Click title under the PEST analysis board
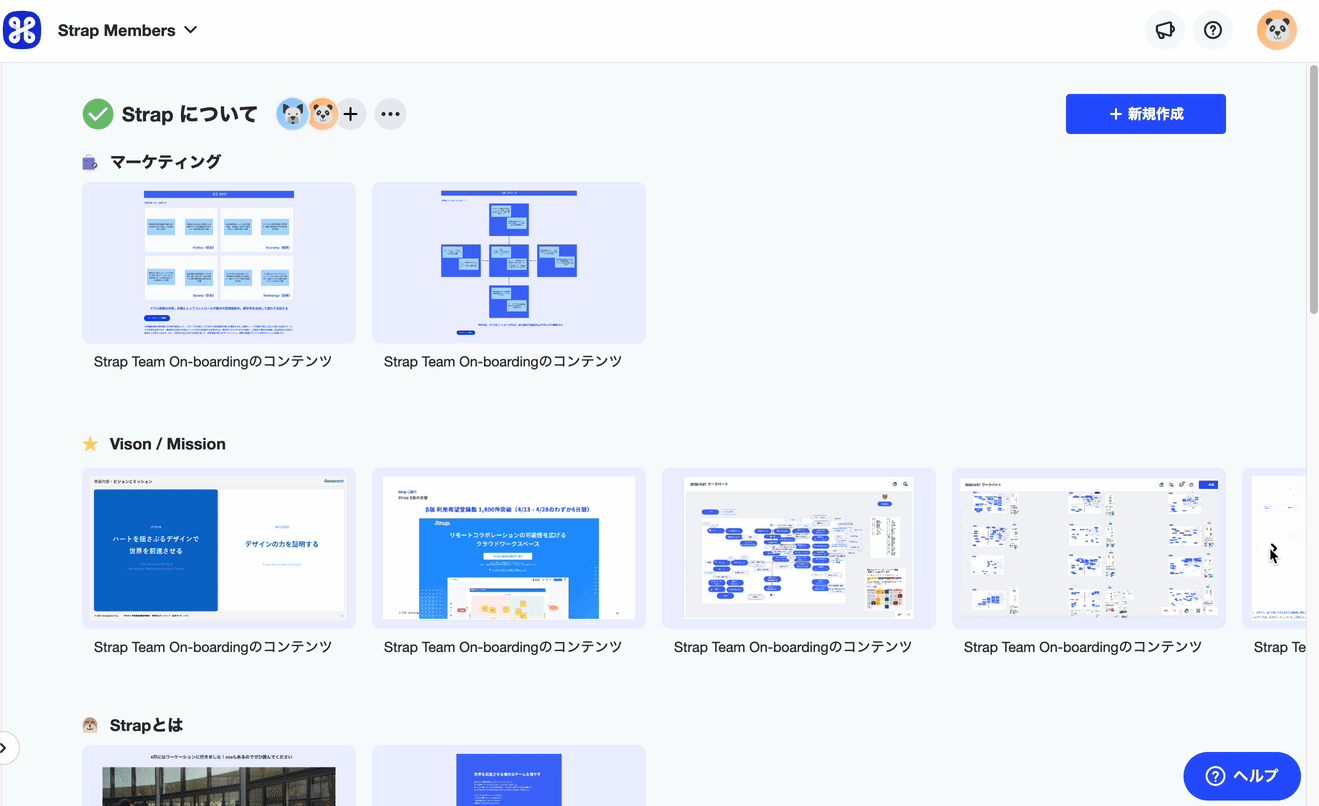1319x806 pixels. point(213,362)
